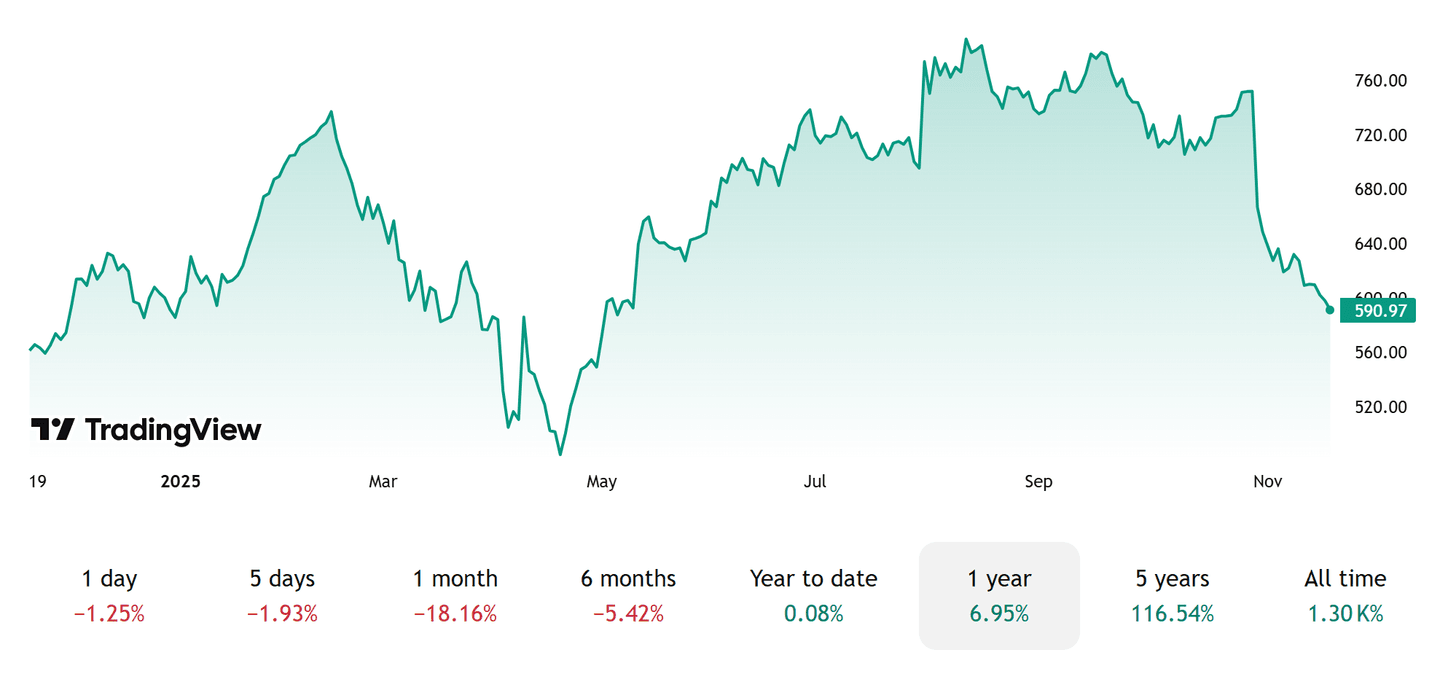Open the All time chart view
Image resolution: width=1440 pixels, height=673 pixels.
pyautogui.click(x=1344, y=578)
